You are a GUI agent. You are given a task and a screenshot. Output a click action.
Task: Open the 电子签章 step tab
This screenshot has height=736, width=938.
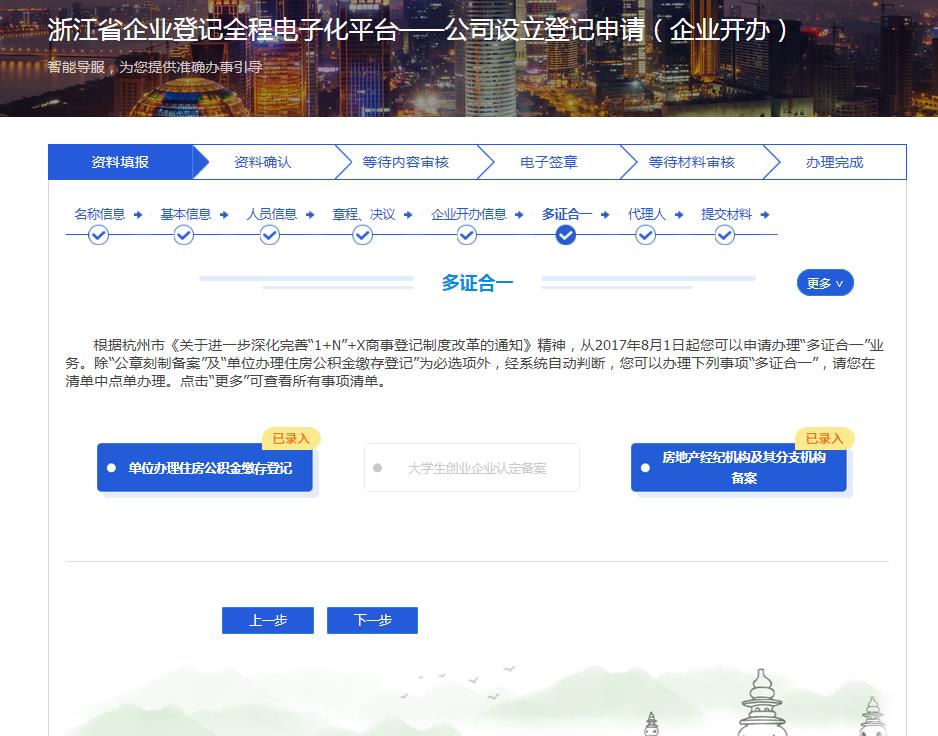pos(549,161)
